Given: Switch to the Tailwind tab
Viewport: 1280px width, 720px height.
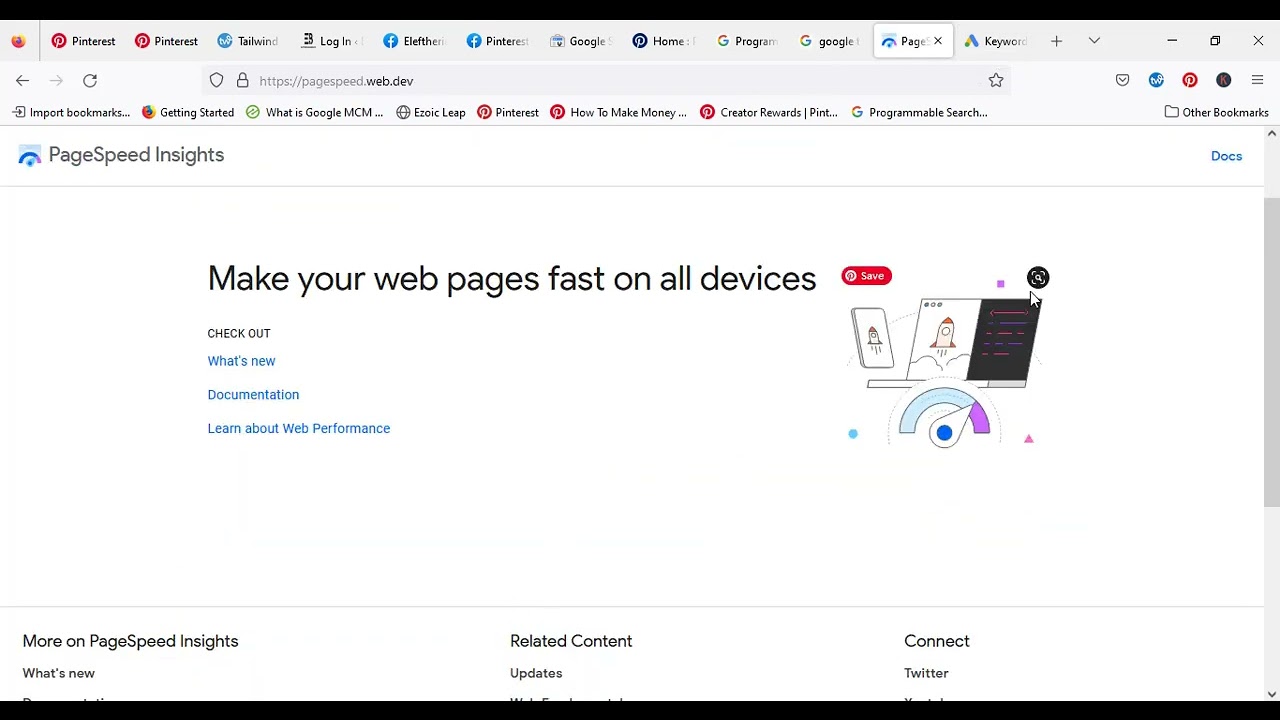Looking at the screenshot, I should pos(248,41).
